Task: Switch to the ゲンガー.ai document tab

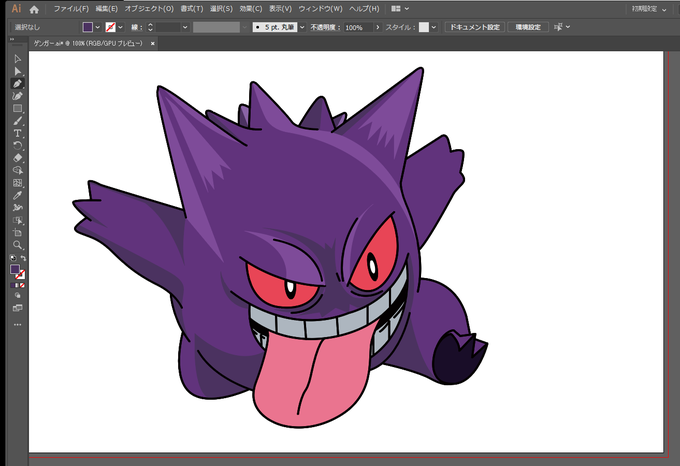Action: 88,43
